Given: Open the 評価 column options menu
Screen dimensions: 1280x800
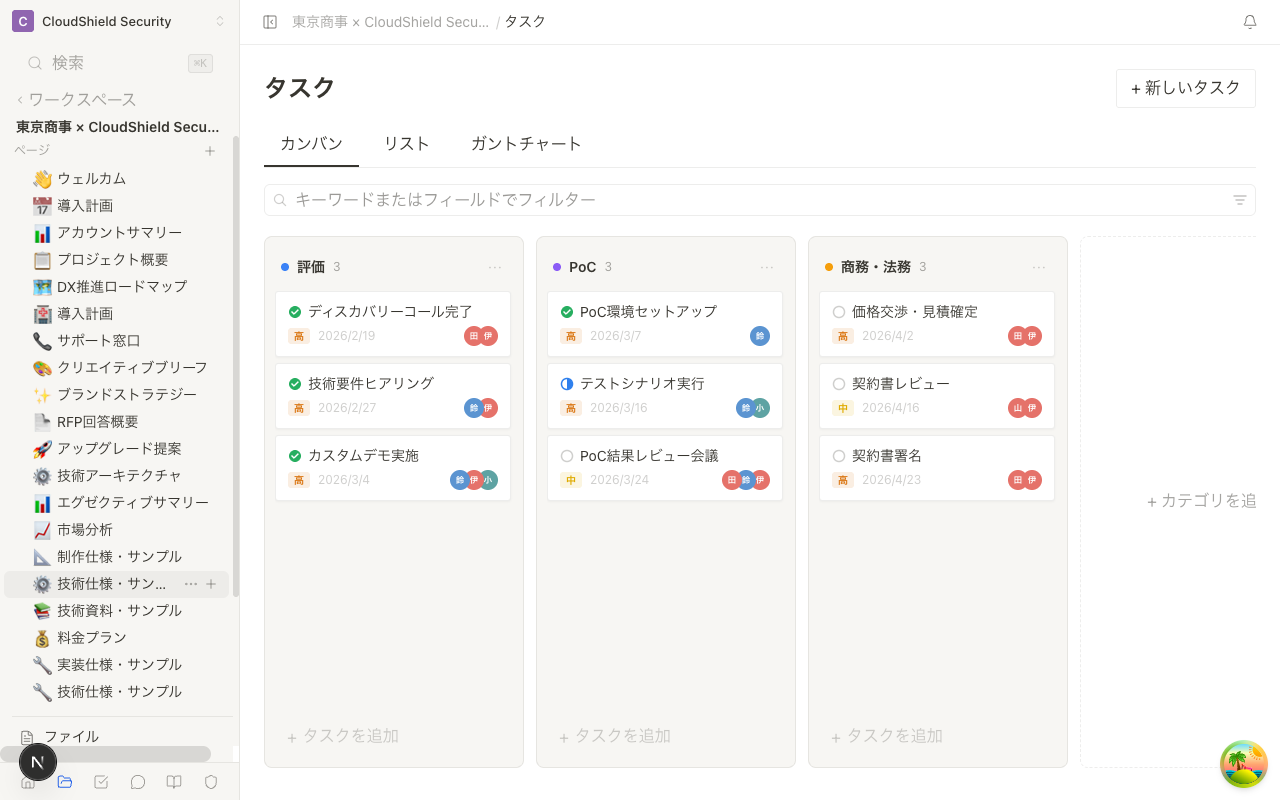Looking at the screenshot, I should tap(495, 267).
